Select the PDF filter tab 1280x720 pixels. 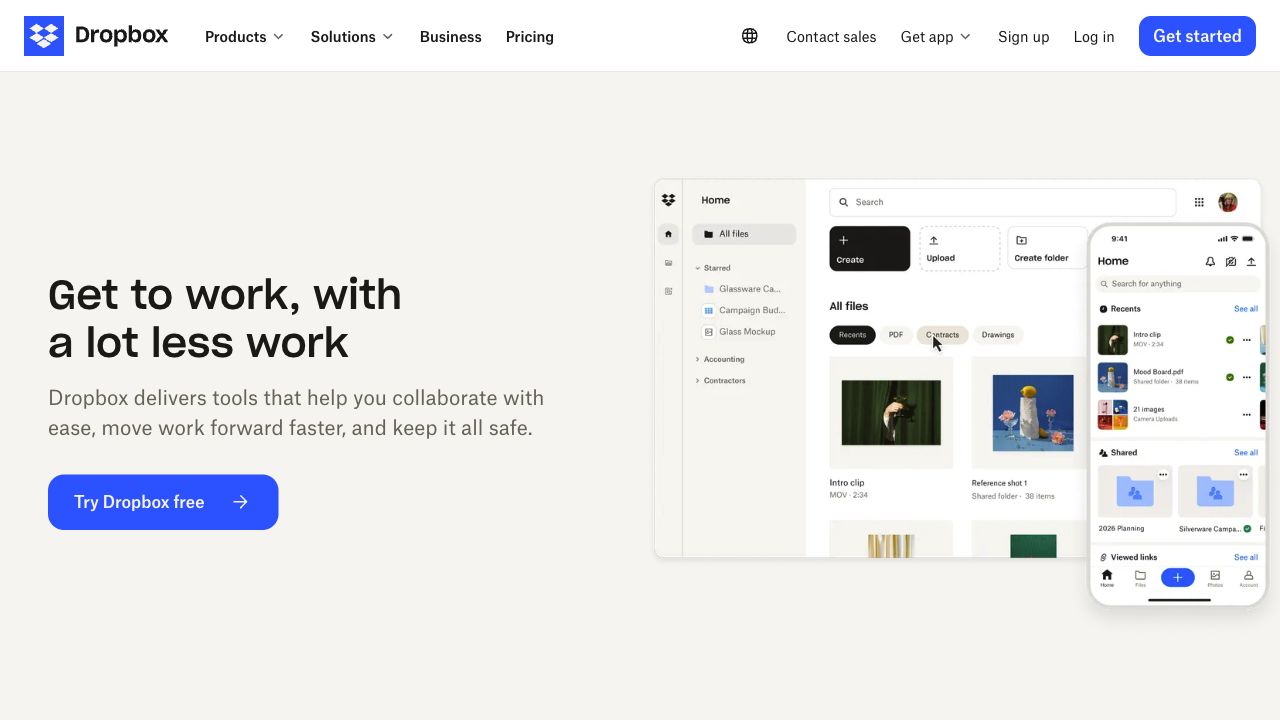point(896,335)
